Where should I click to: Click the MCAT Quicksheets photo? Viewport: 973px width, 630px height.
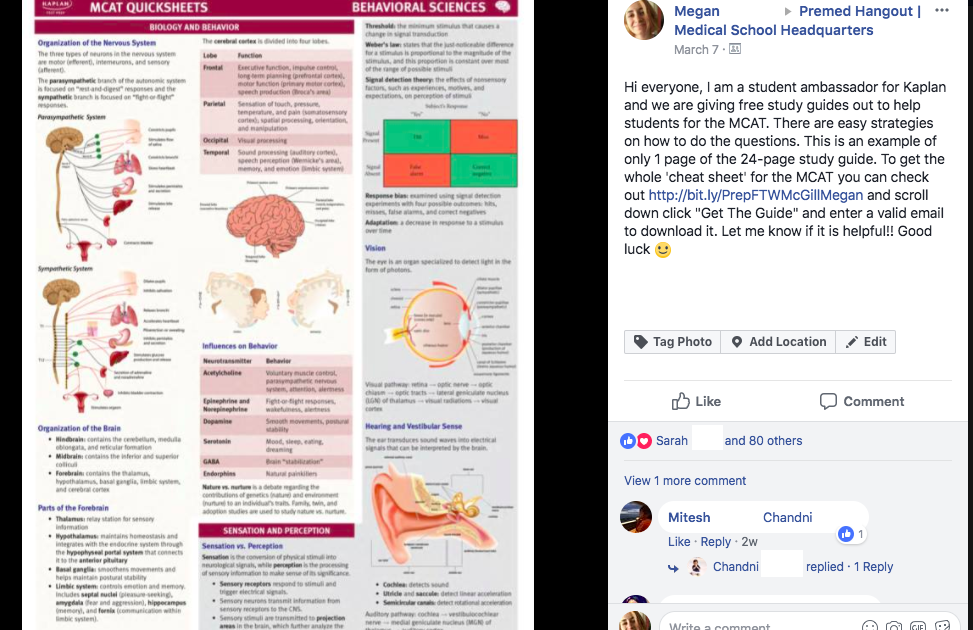coord(277,315)
